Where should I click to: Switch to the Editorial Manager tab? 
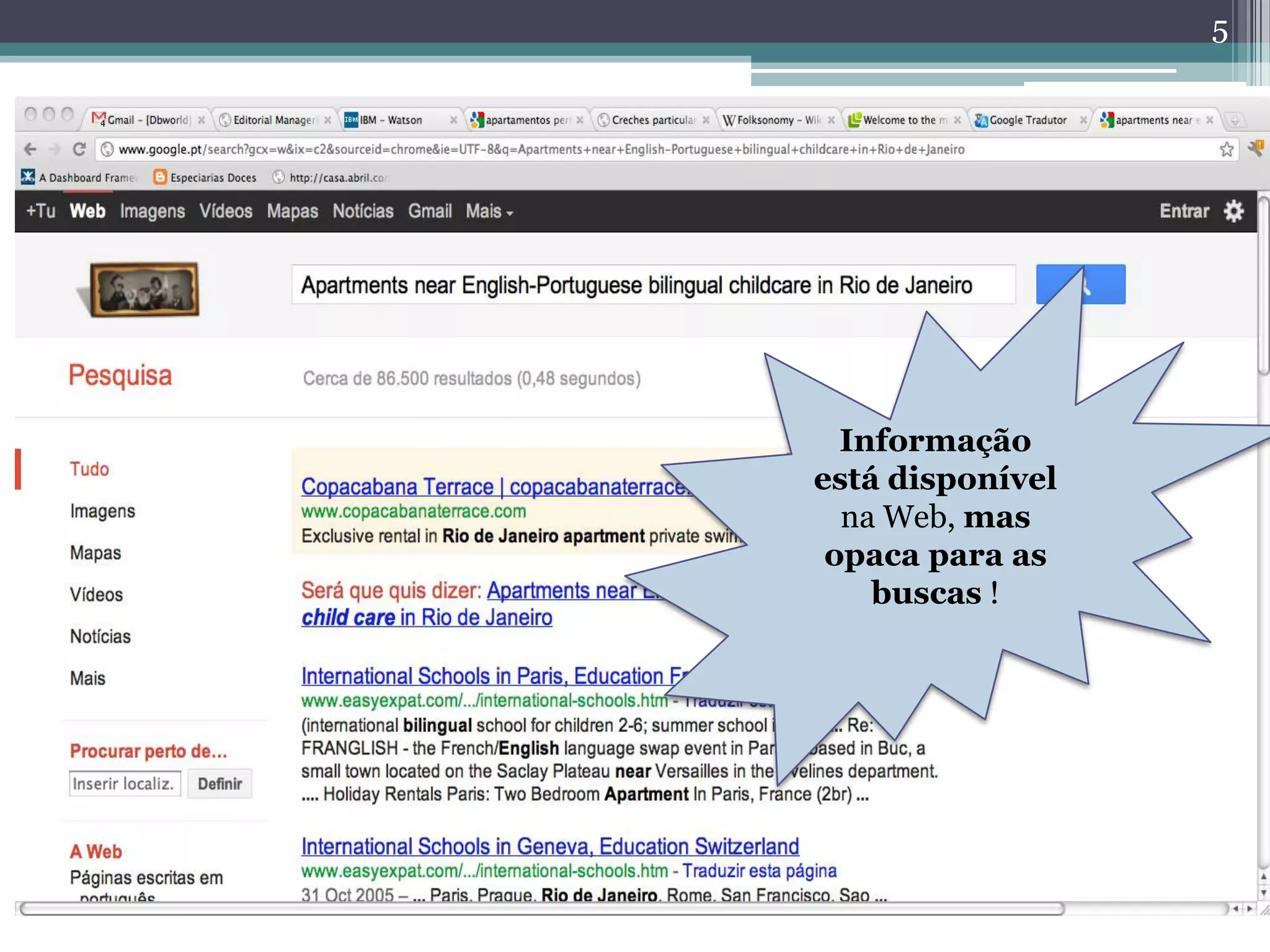coord(273,120)
